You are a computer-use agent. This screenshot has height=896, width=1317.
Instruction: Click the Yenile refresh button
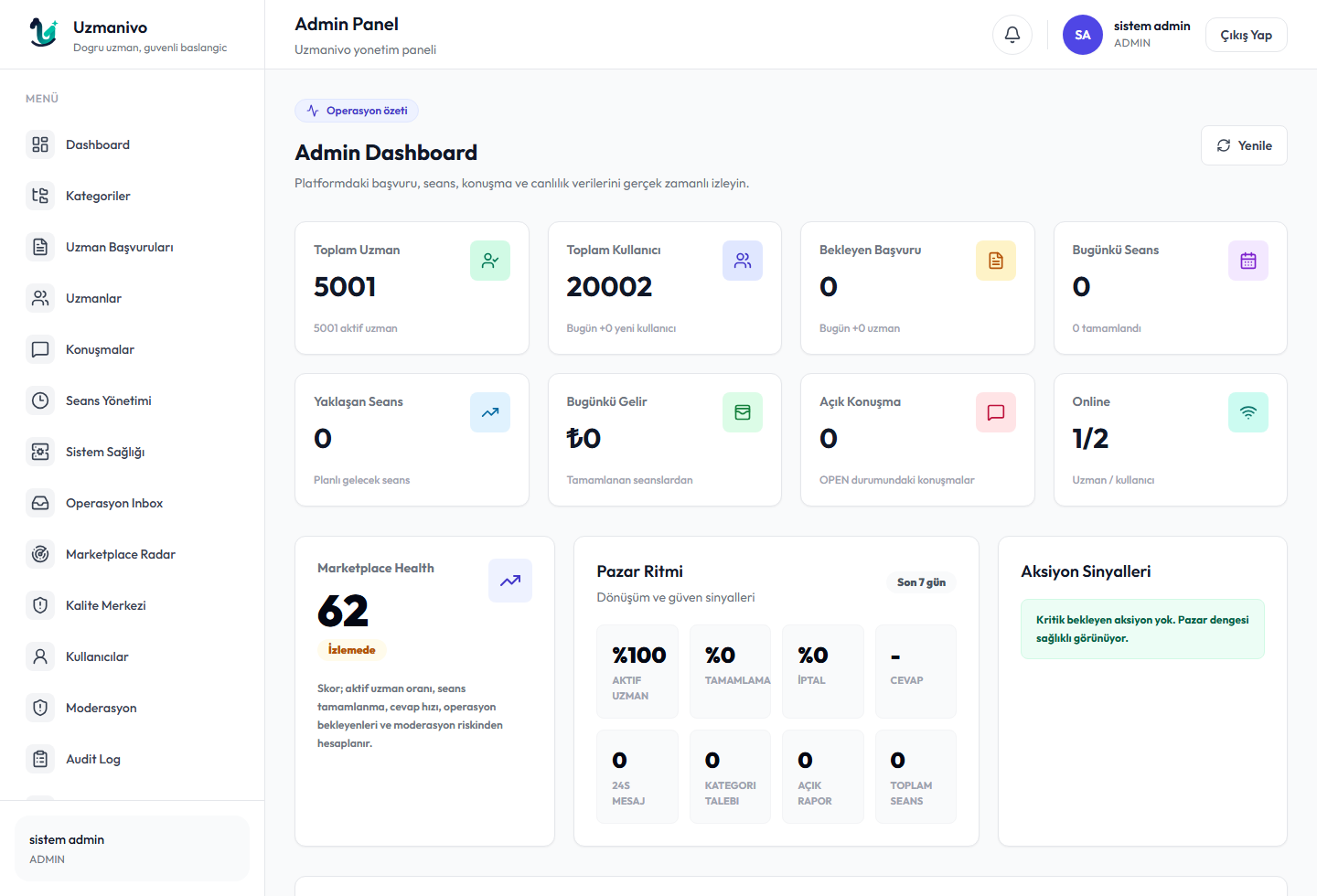(x=1244, y=145)
